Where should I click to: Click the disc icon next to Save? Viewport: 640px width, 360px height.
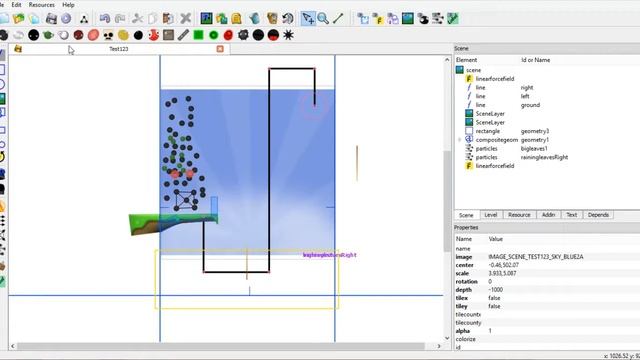(x=66, y=18)
